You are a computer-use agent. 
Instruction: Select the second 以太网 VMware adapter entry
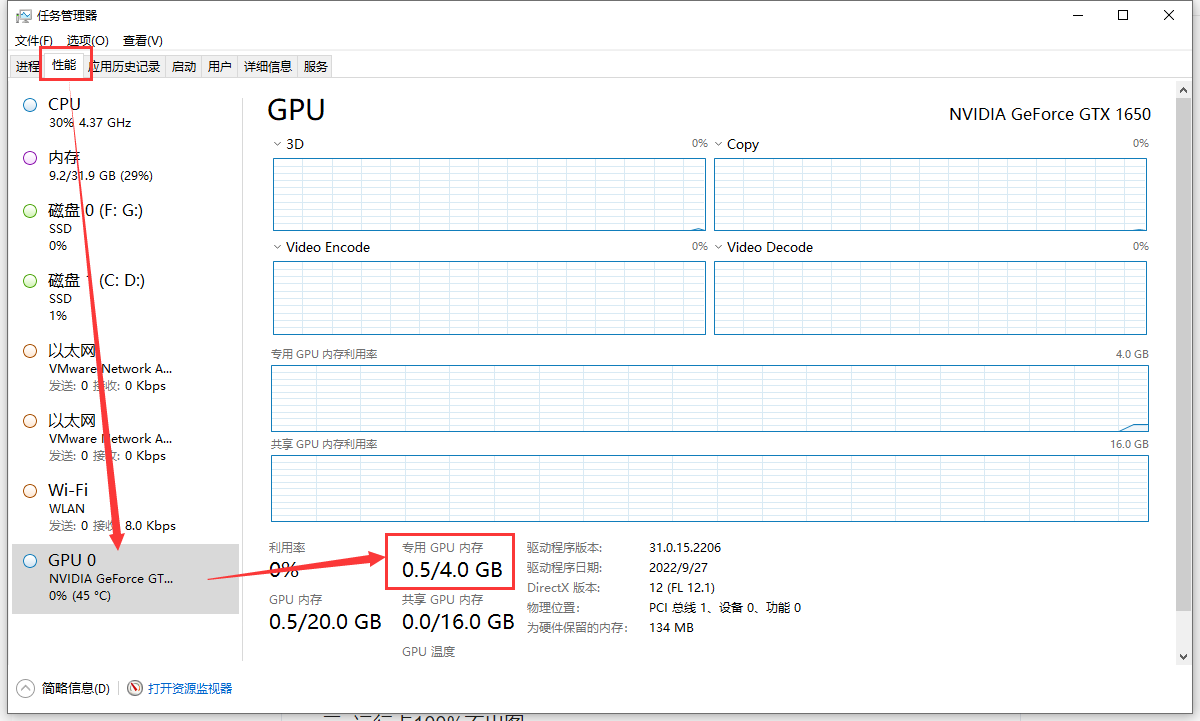click(125, 438)
